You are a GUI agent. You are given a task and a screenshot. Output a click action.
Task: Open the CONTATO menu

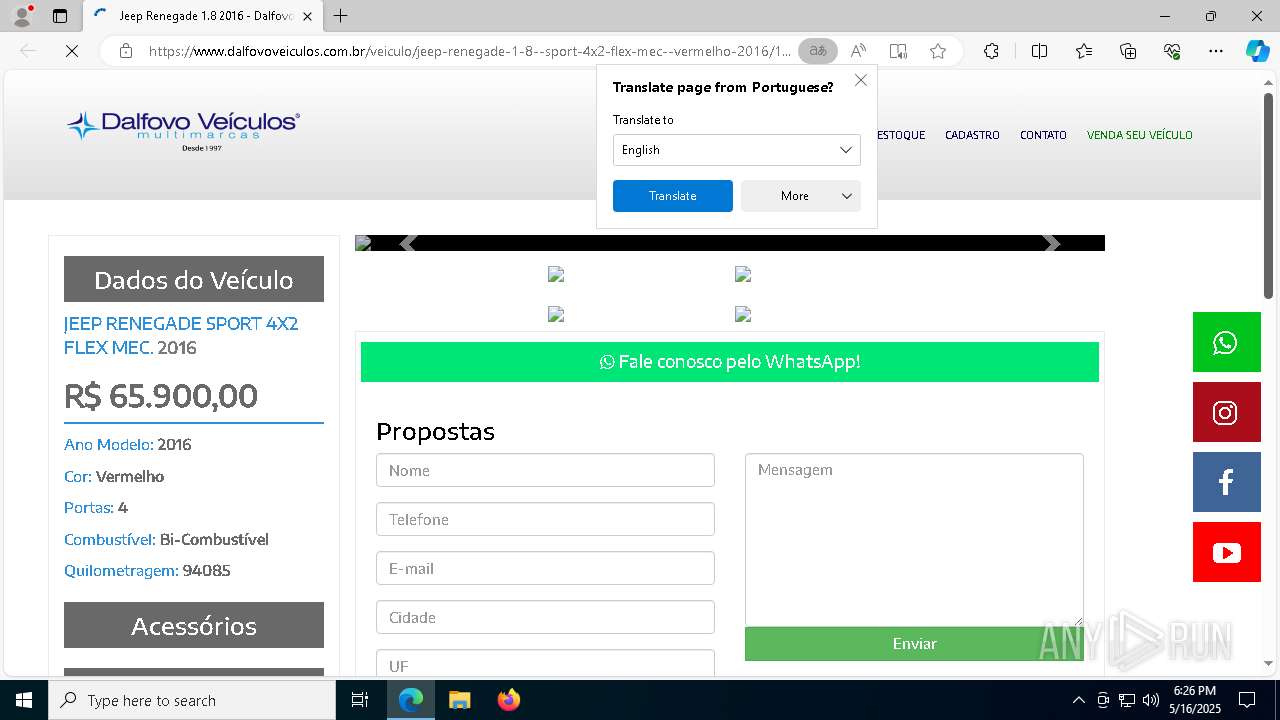click(x=1043, y=135)
